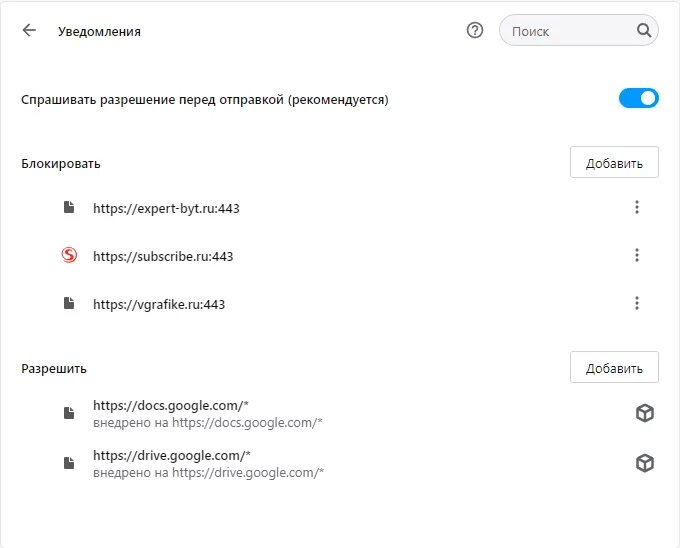Open the help question mark icon
The width and height of the screenshot is (680, 548).
coord(474,30)
